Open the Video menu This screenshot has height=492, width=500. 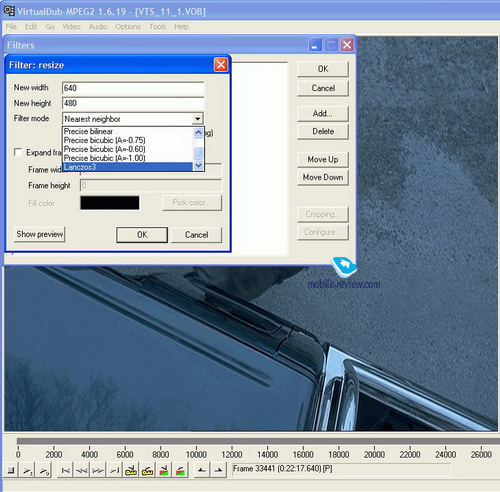[71, 27]
